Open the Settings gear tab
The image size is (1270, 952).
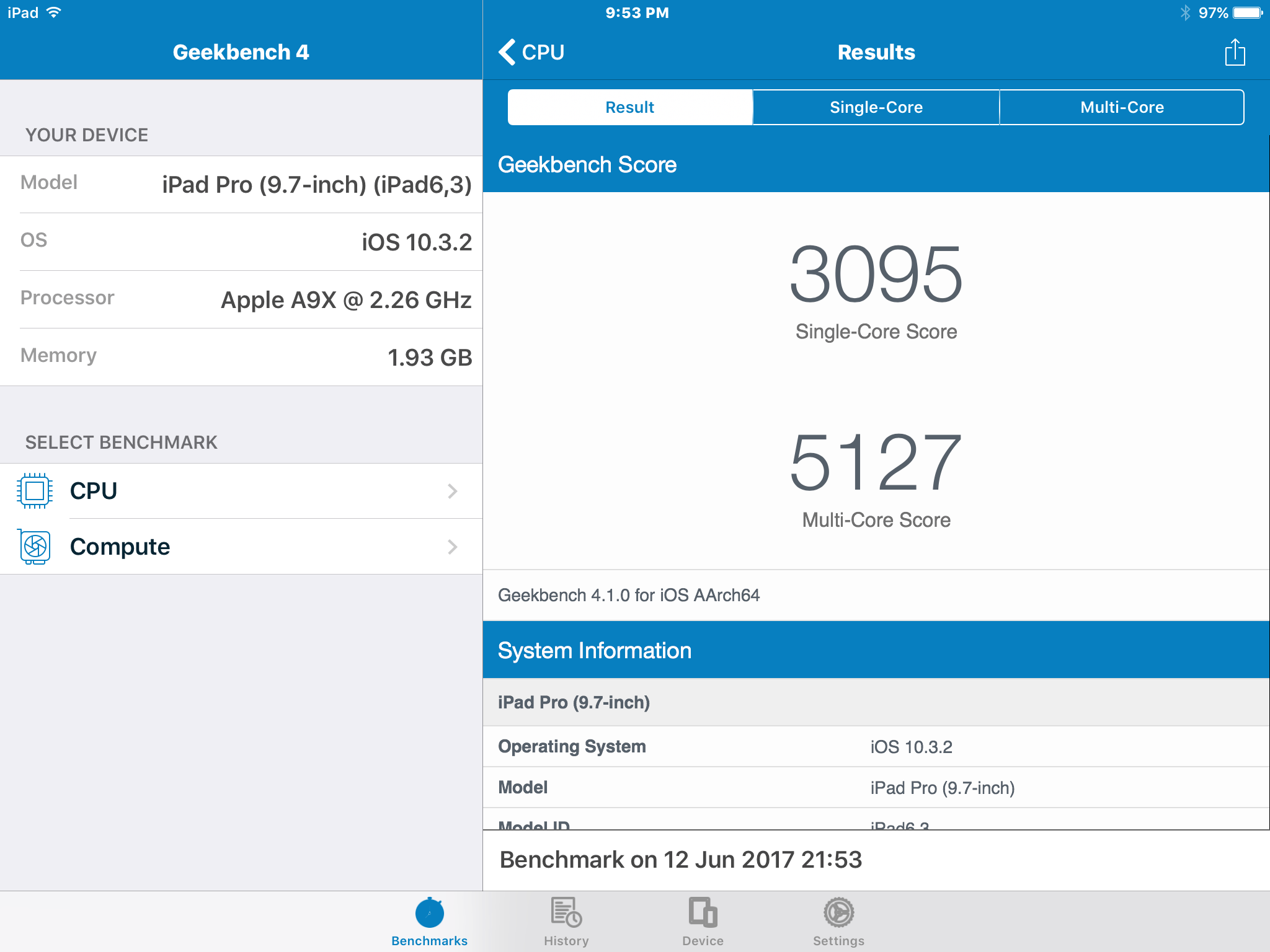tap(838, 913)
